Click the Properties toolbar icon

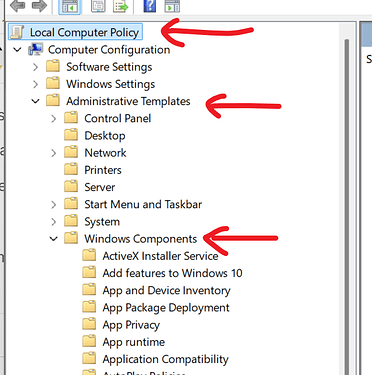pyautogui.click(x=98, y=6)
